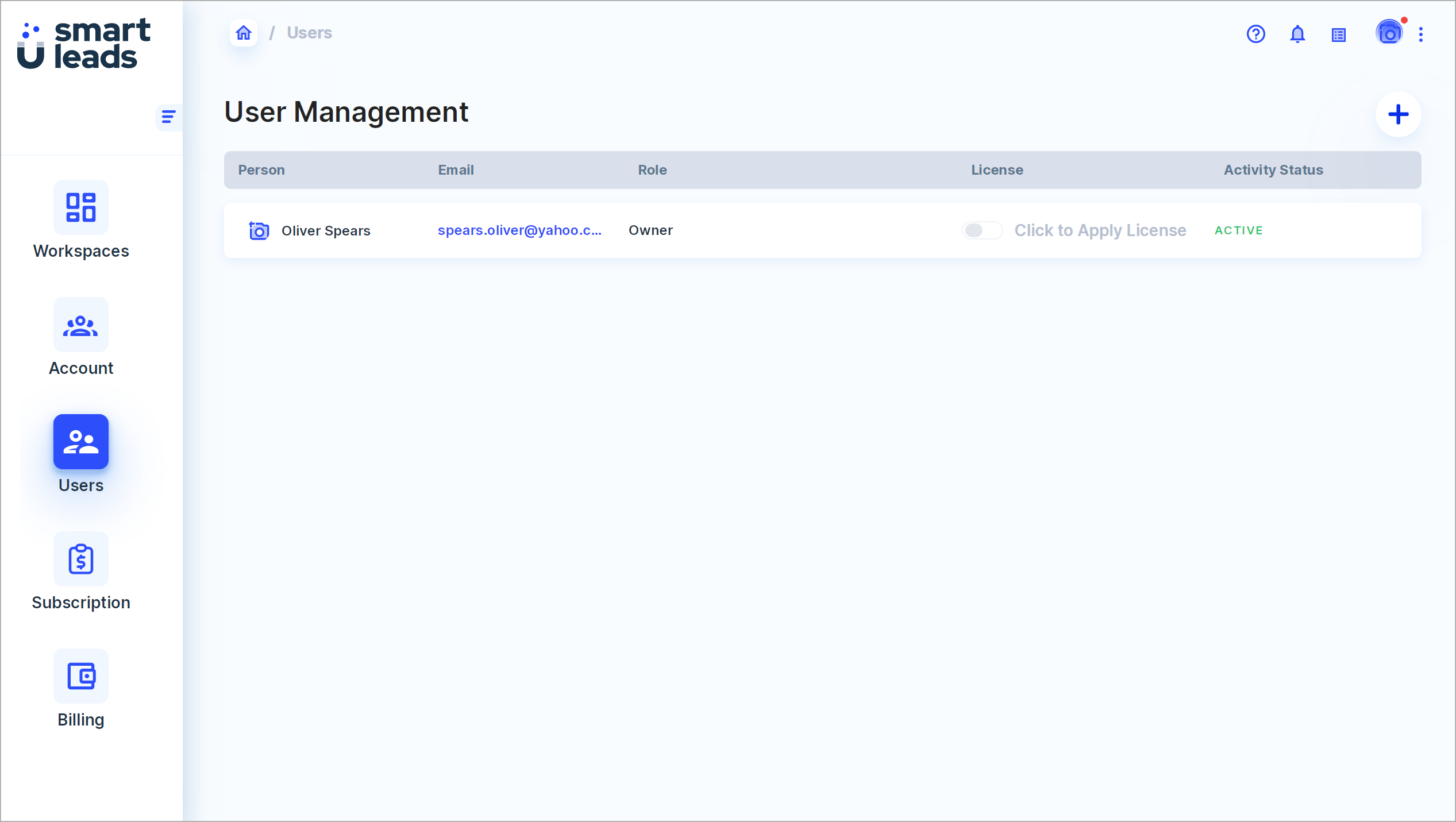Open the Subscription page
The height and width of the screenshot is (822, 1456).
[x=81, y=571]
